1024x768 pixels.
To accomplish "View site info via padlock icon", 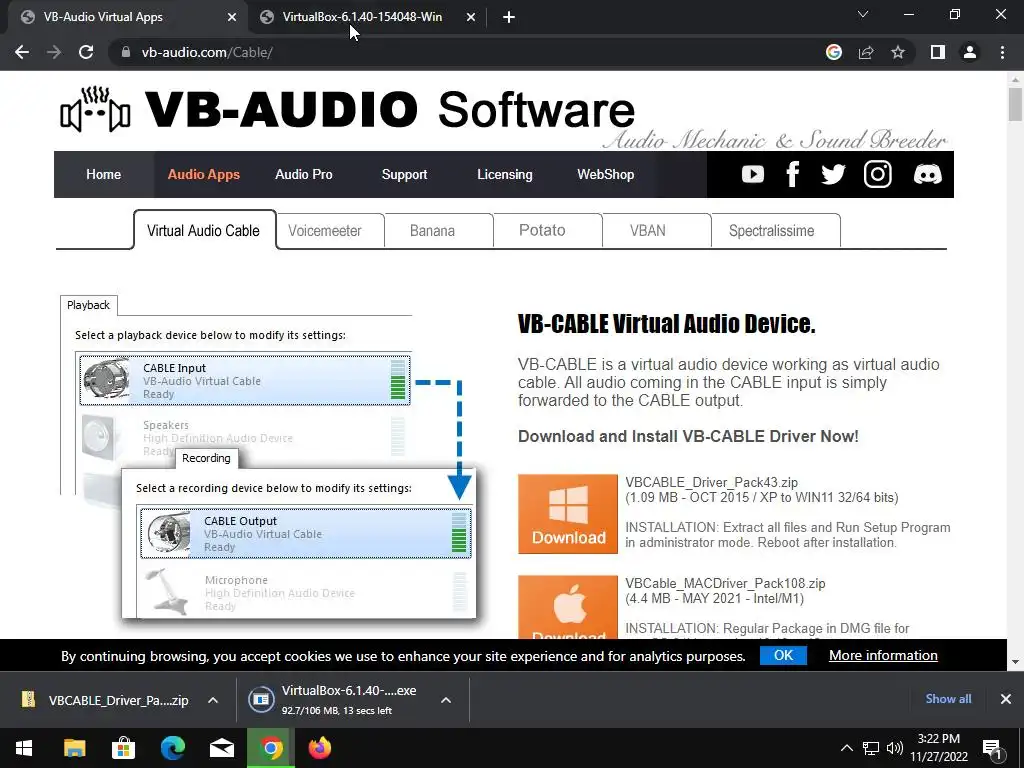I will pyautogui.click(x=125, y=52).
